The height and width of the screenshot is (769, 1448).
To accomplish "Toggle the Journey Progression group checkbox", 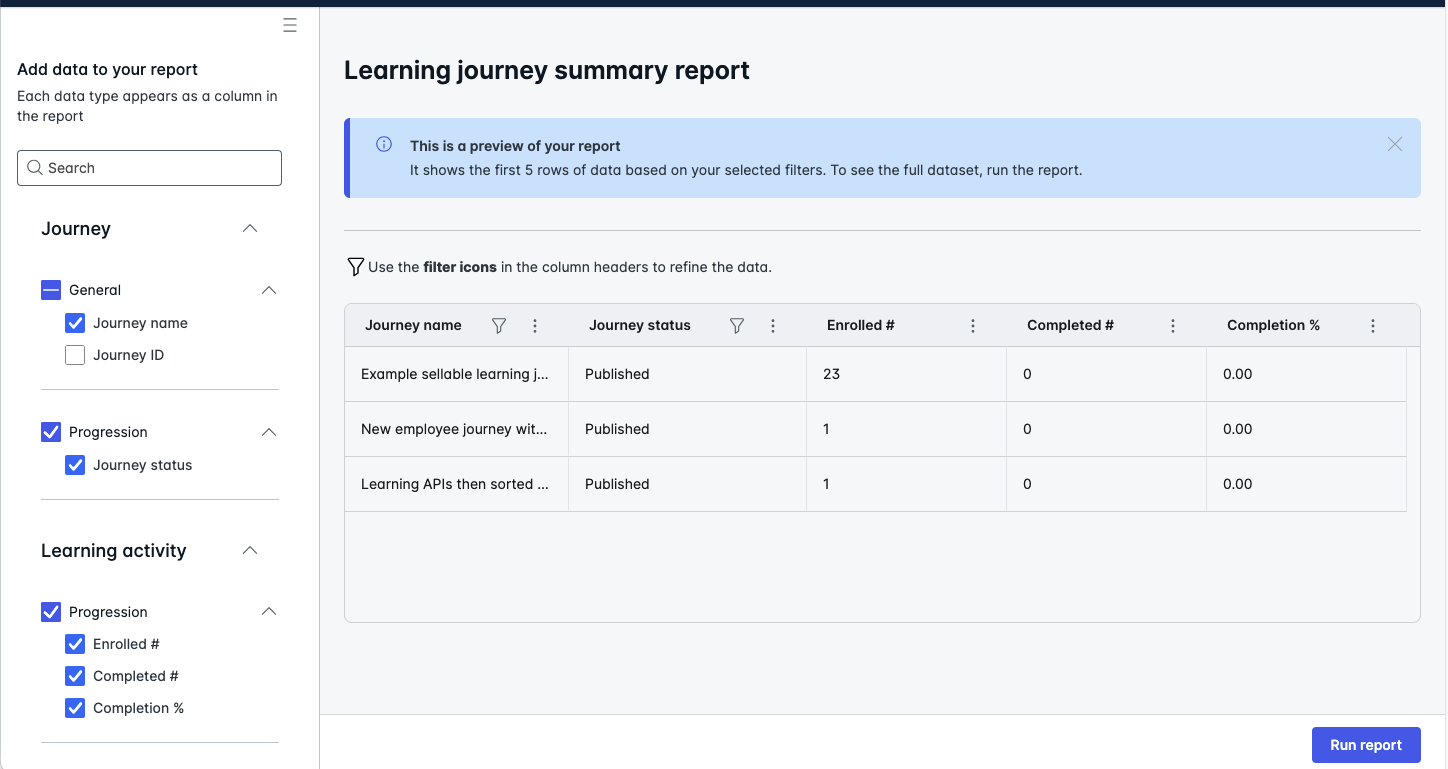I will point(51,432).
